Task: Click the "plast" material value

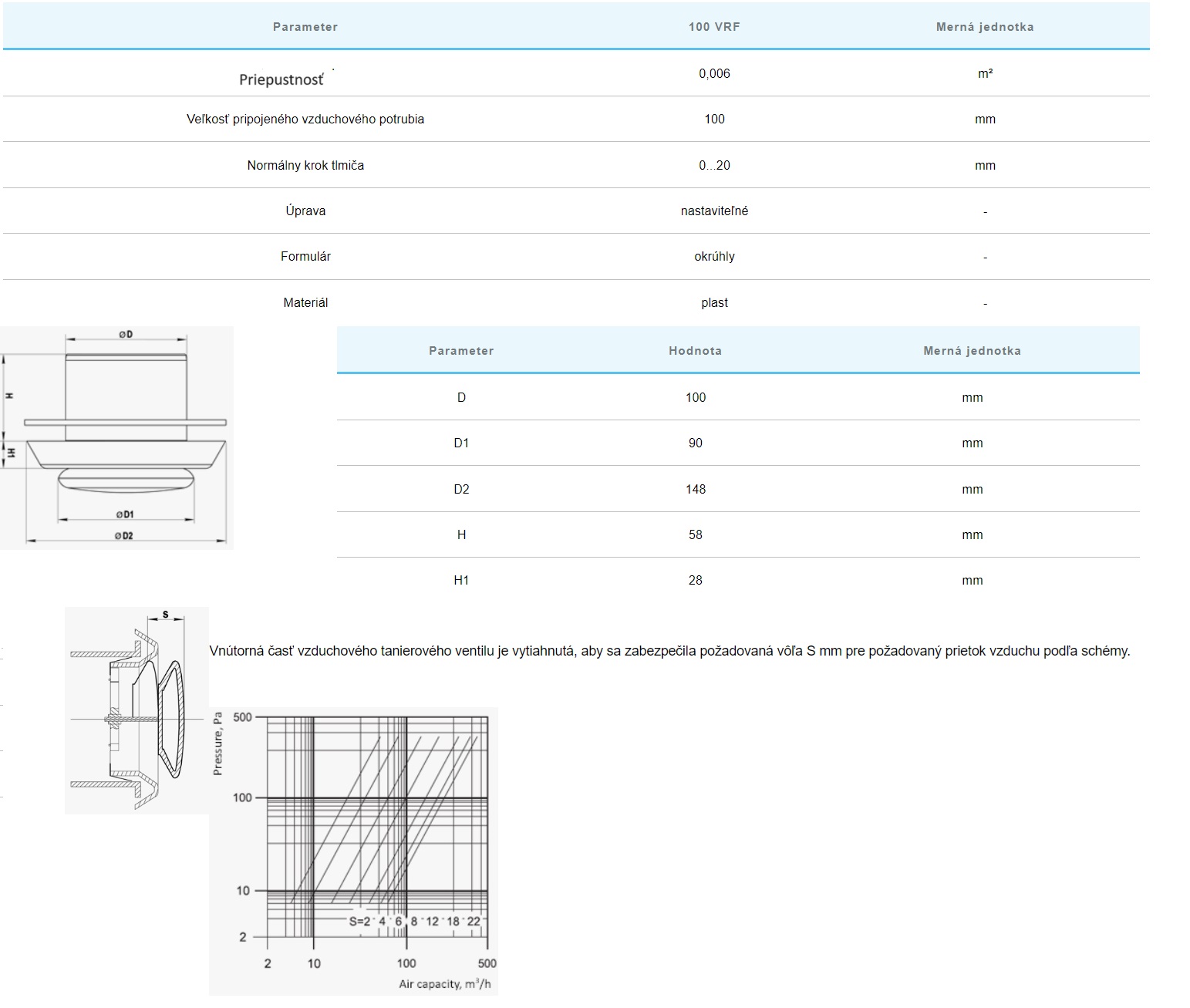Action: (714, 303)
